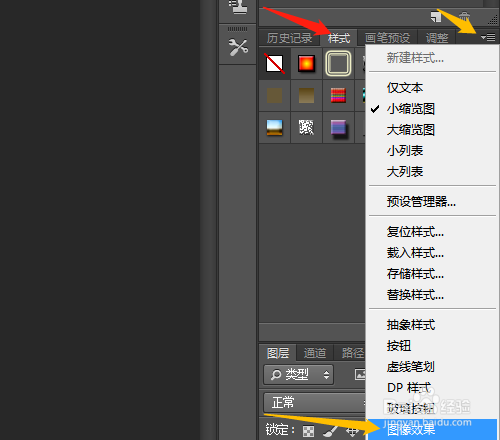The width and height of the screenshot is (500, 440).
Task: Toggle lock transparent pixels checkerboard icon
Action: coord(308,431)
